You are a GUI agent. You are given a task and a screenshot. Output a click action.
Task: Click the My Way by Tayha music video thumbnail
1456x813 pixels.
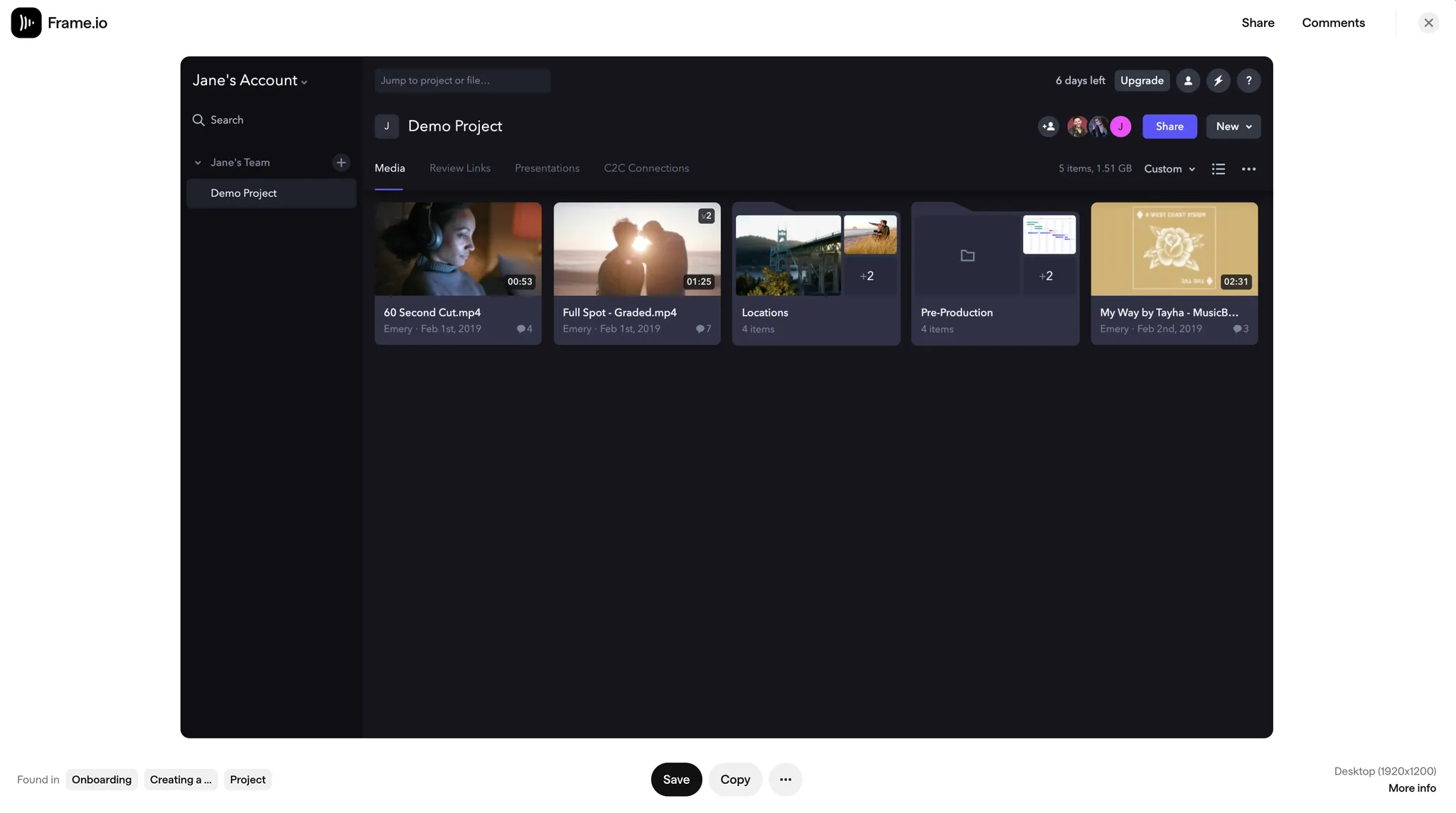click(x=1174, y=249)
